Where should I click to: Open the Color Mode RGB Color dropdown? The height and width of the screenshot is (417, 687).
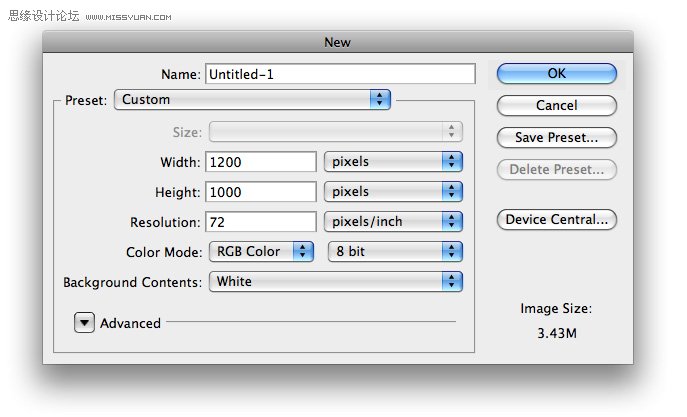click(261, 252)
